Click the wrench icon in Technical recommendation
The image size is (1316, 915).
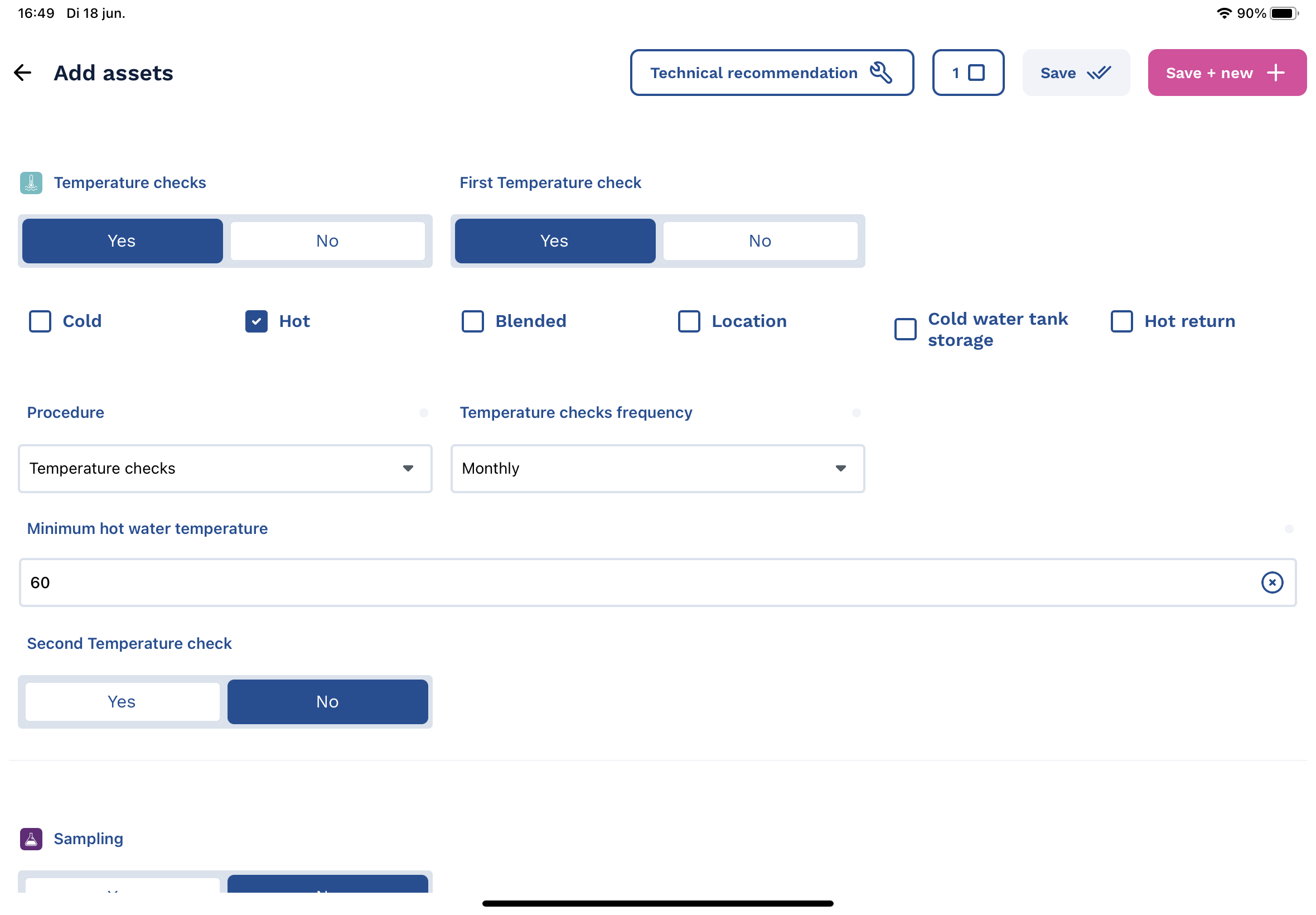[x=880, y=73]
